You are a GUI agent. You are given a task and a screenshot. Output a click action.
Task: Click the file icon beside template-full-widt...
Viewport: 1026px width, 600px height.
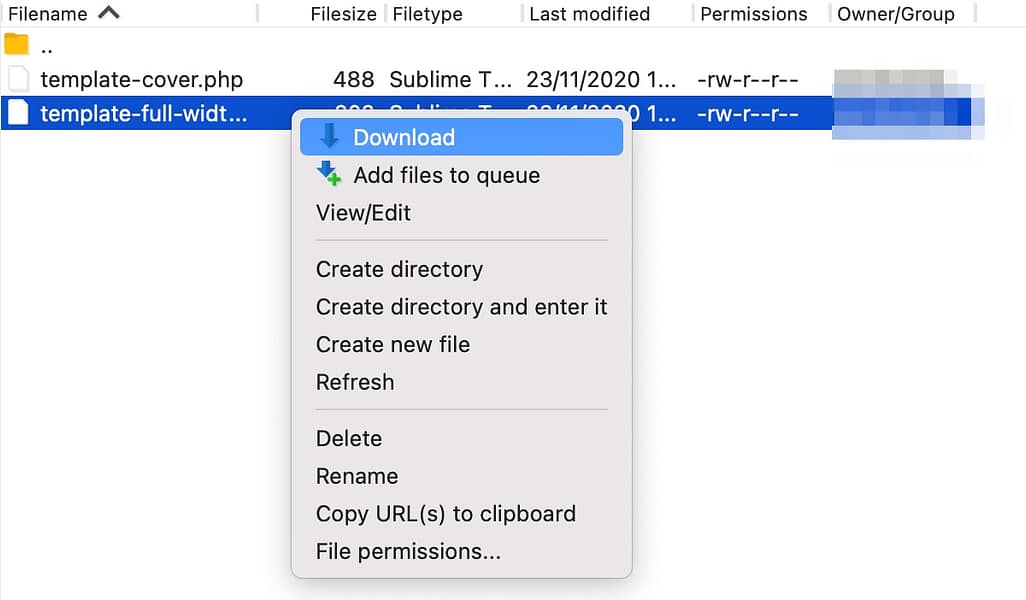(x=17, y=113)
